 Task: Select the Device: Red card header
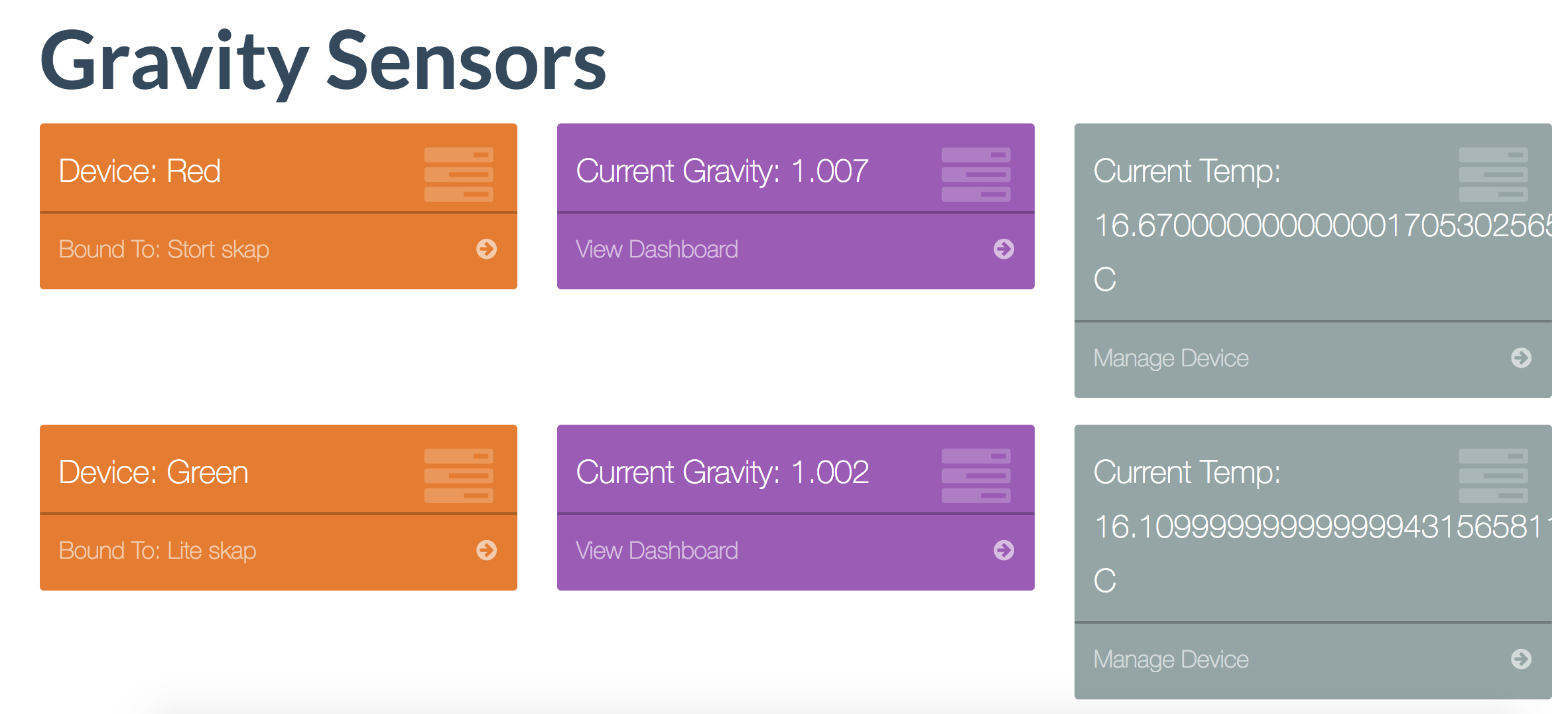(x=279, y=168)
